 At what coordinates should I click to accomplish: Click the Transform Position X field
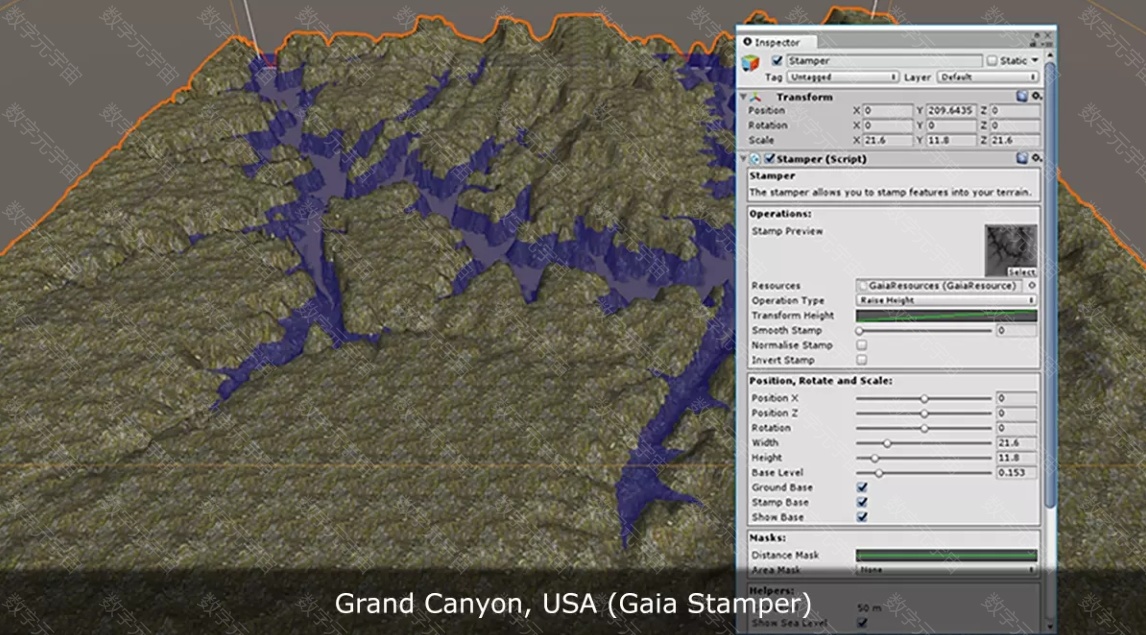click(x=888, y=110)
